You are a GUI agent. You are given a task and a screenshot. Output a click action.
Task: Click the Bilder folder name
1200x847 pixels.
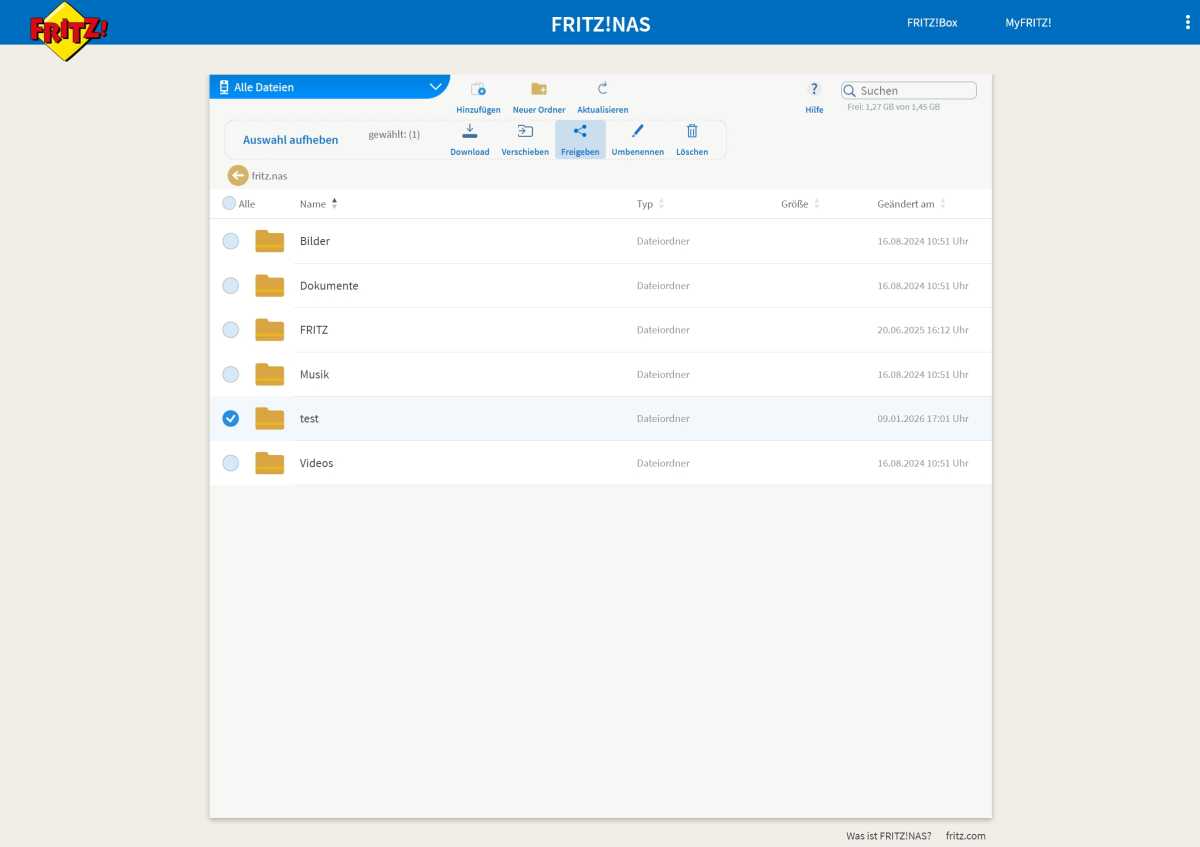tap(315, 241)
